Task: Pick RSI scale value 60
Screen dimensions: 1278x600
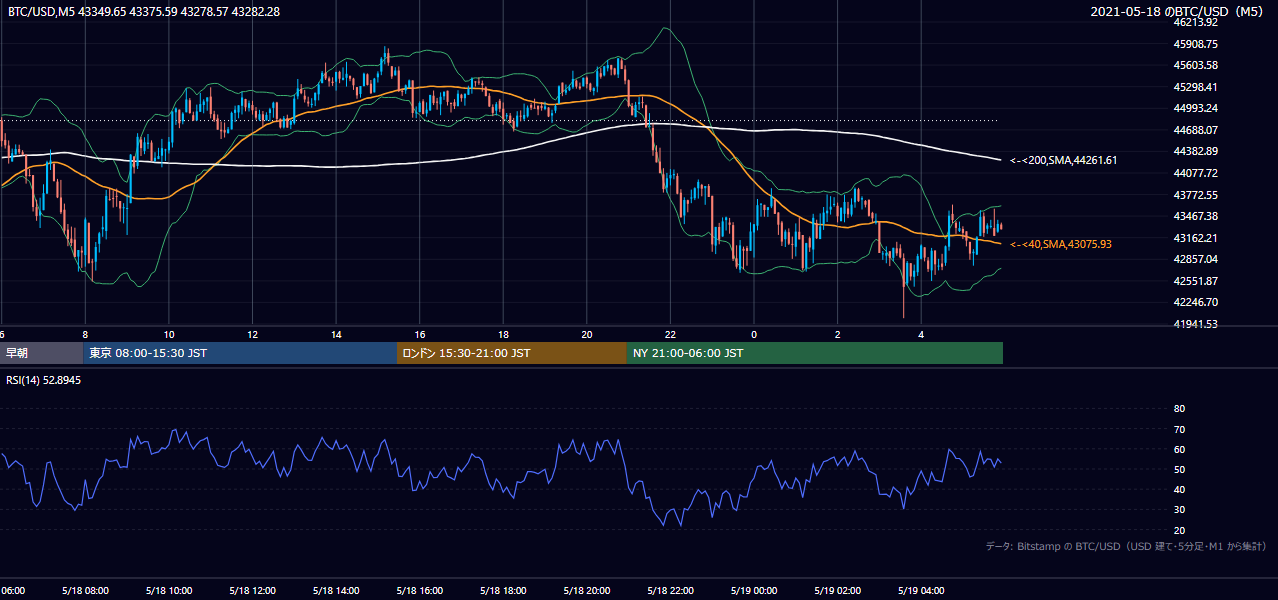Action: [x=1179, y=449]
